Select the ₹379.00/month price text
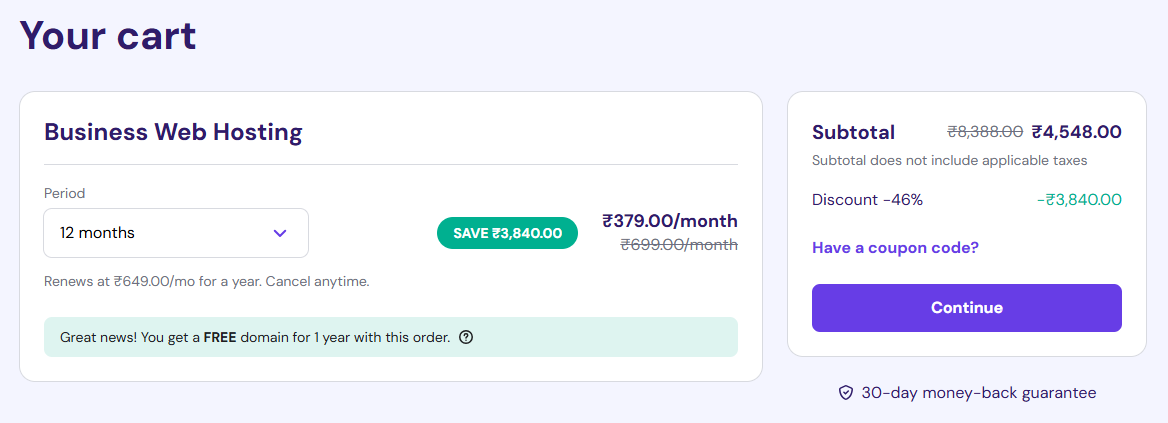Image resolution: width=1168 pixels, height=423 pixels. click(x=670, y=221)
